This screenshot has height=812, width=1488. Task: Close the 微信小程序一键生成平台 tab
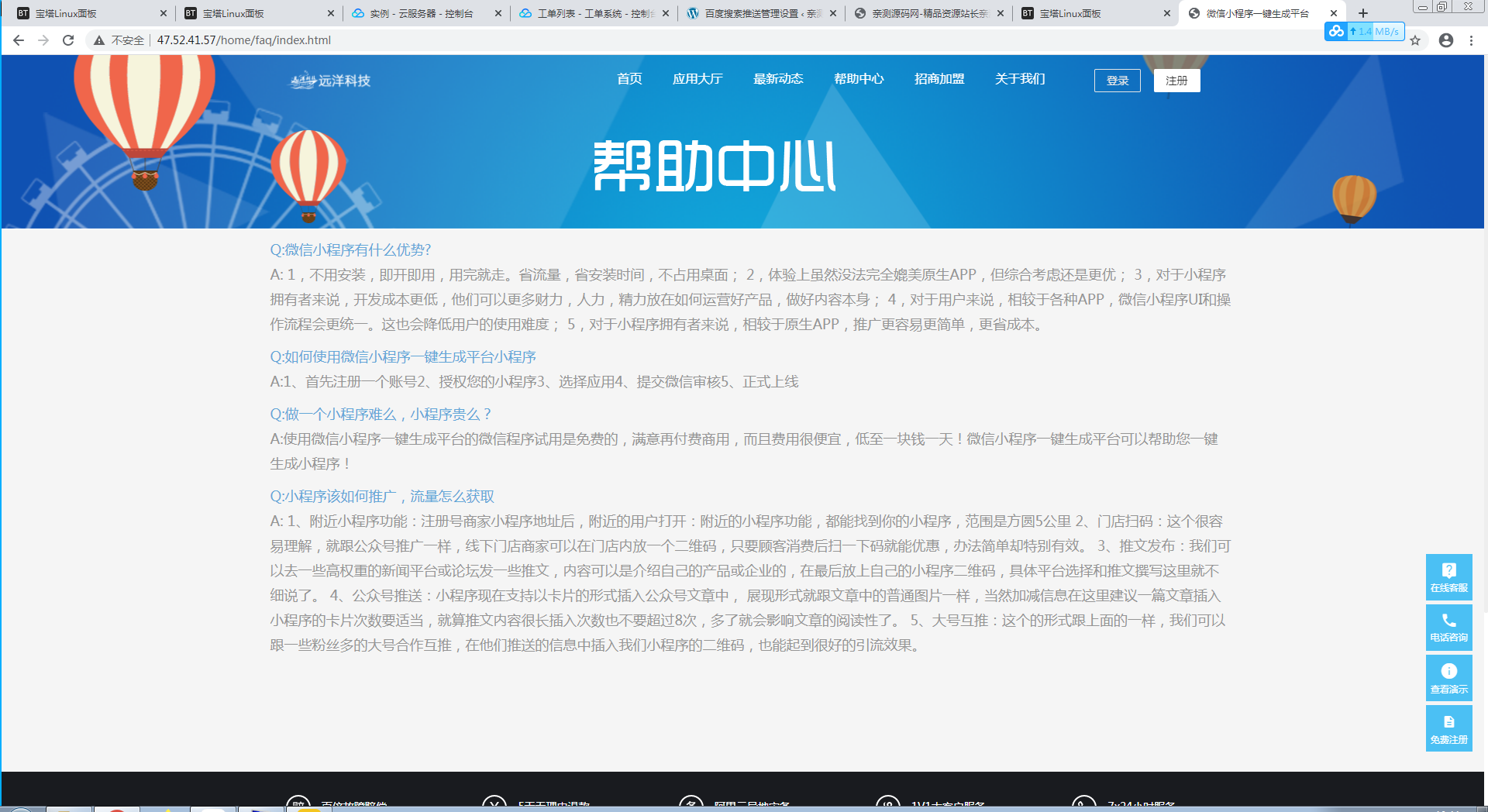coord(1334,13)
